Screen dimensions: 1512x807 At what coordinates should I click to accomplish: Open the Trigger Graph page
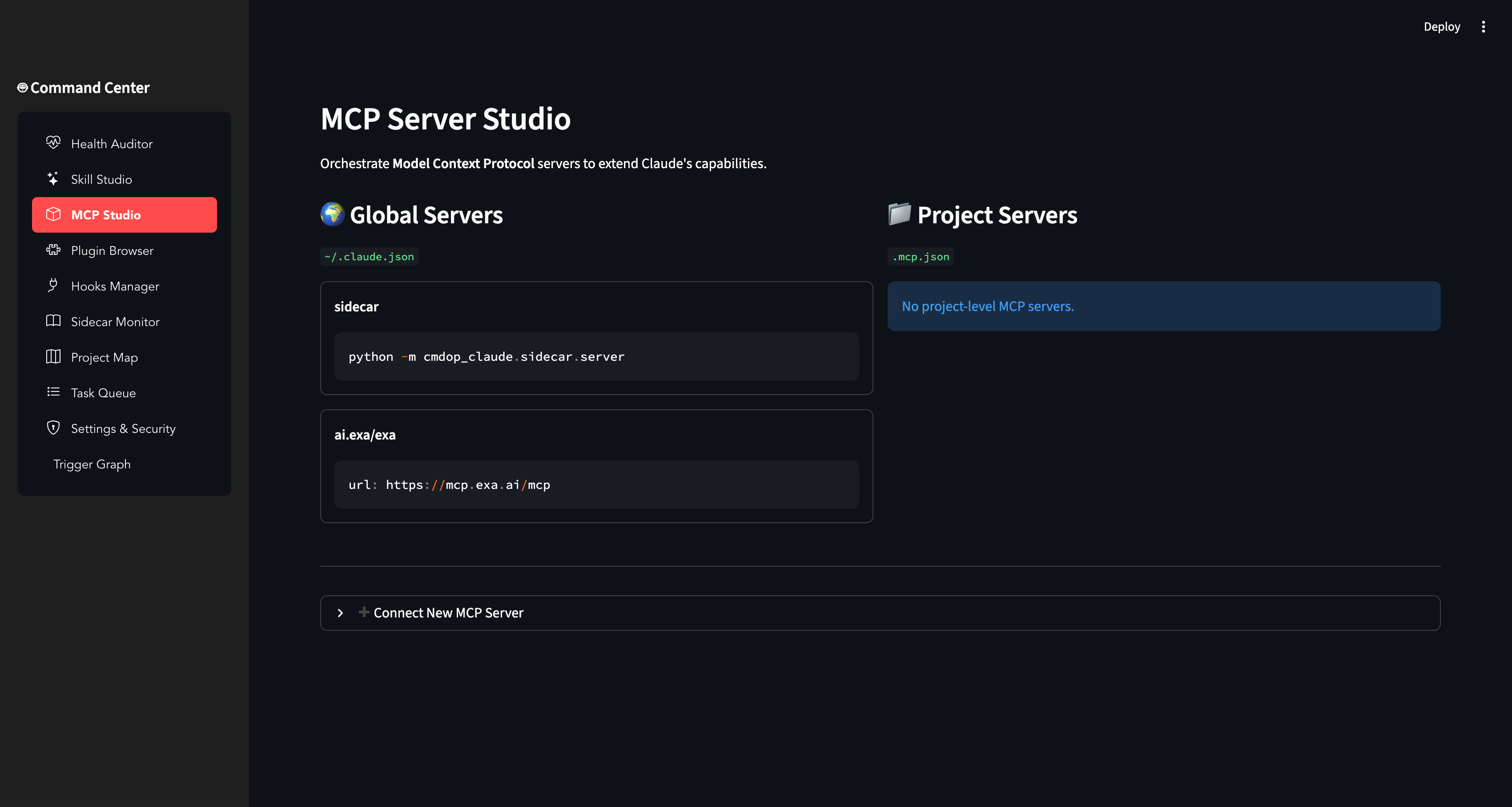point(125,464)
